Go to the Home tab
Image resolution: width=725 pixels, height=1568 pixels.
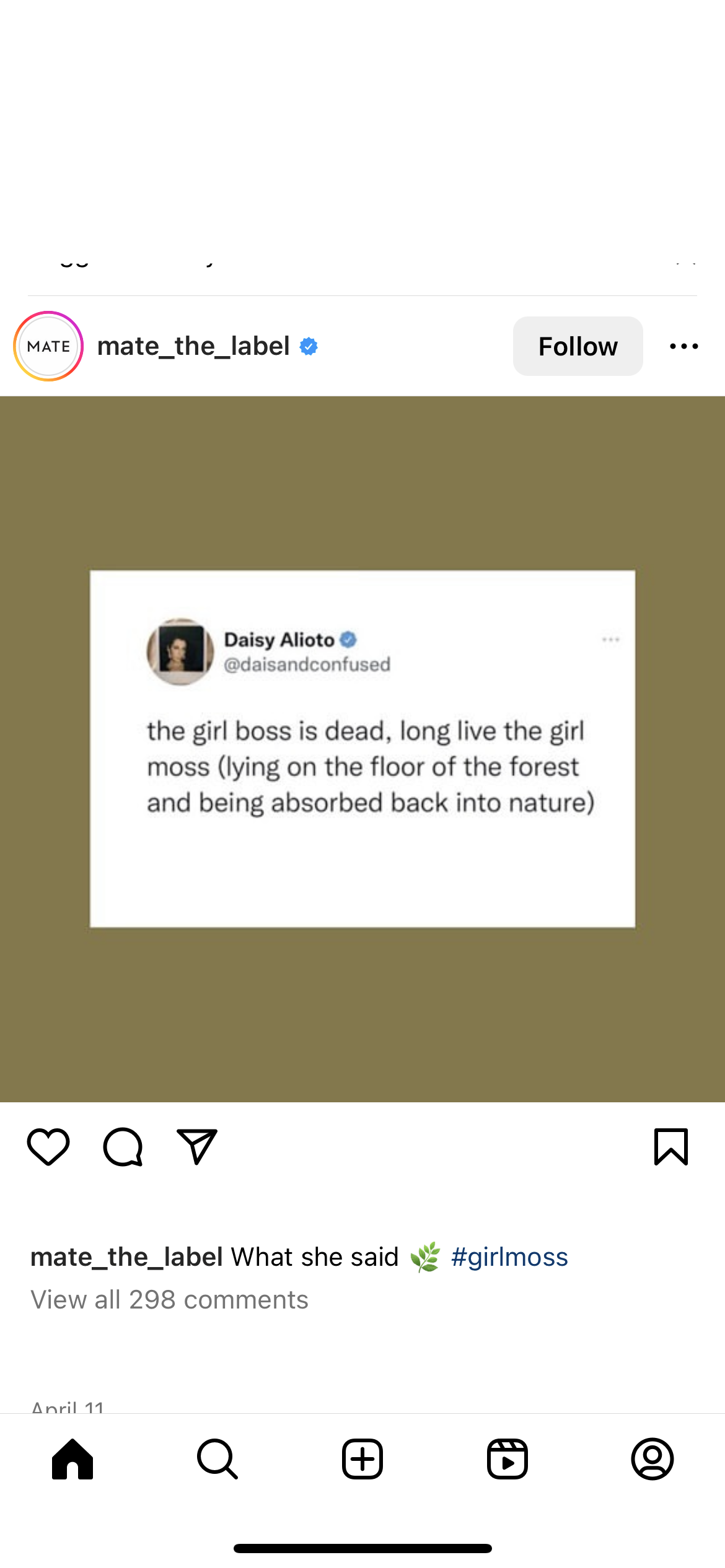point(72,1458)
